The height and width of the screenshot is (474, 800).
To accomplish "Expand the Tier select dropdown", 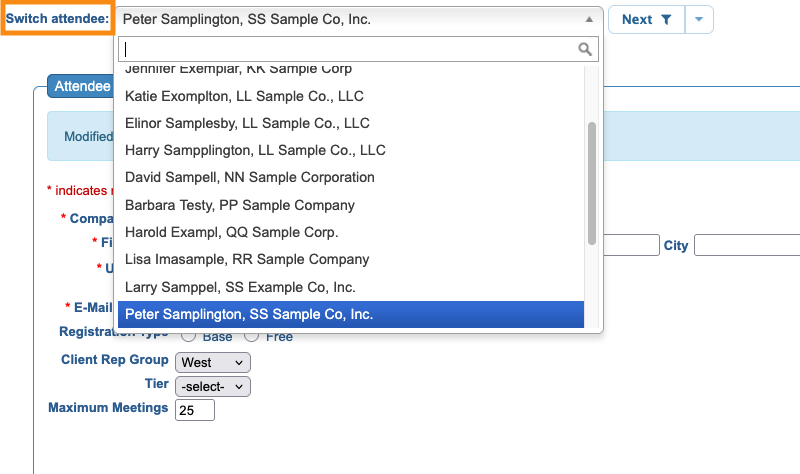I will (213, 385).
